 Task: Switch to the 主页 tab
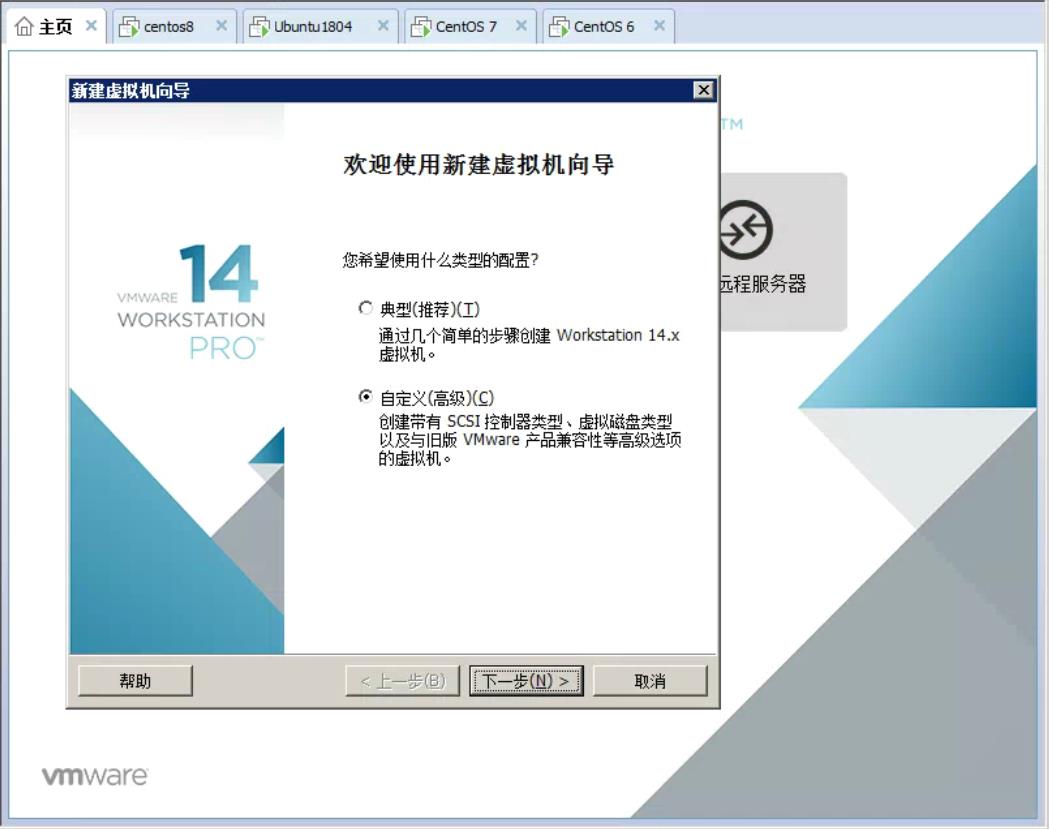coord(55,27)
